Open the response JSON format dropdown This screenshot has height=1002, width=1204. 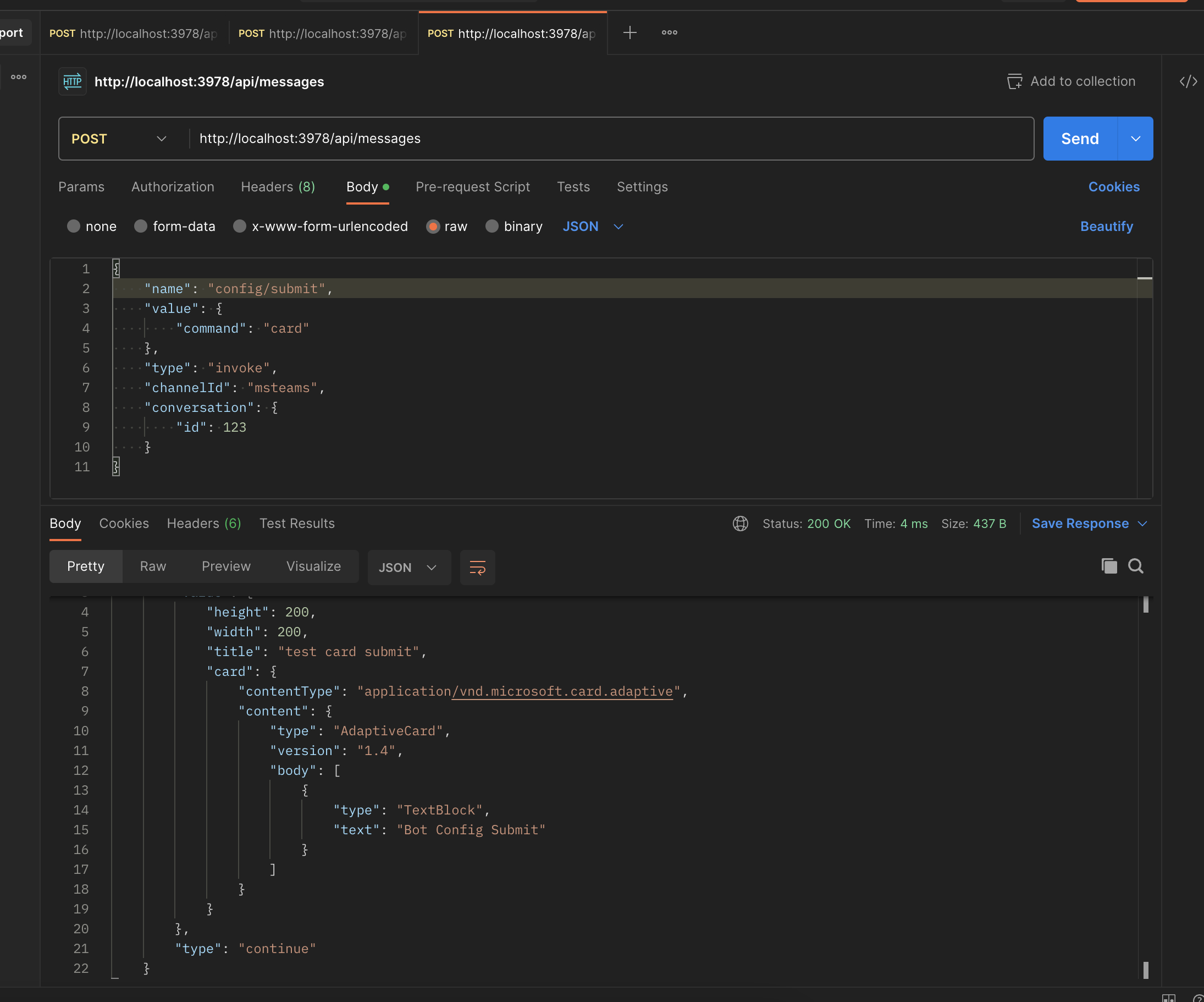pos(408,568)
